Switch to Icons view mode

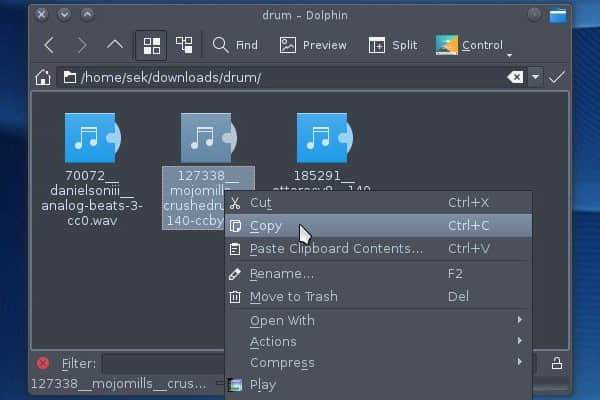152,46
